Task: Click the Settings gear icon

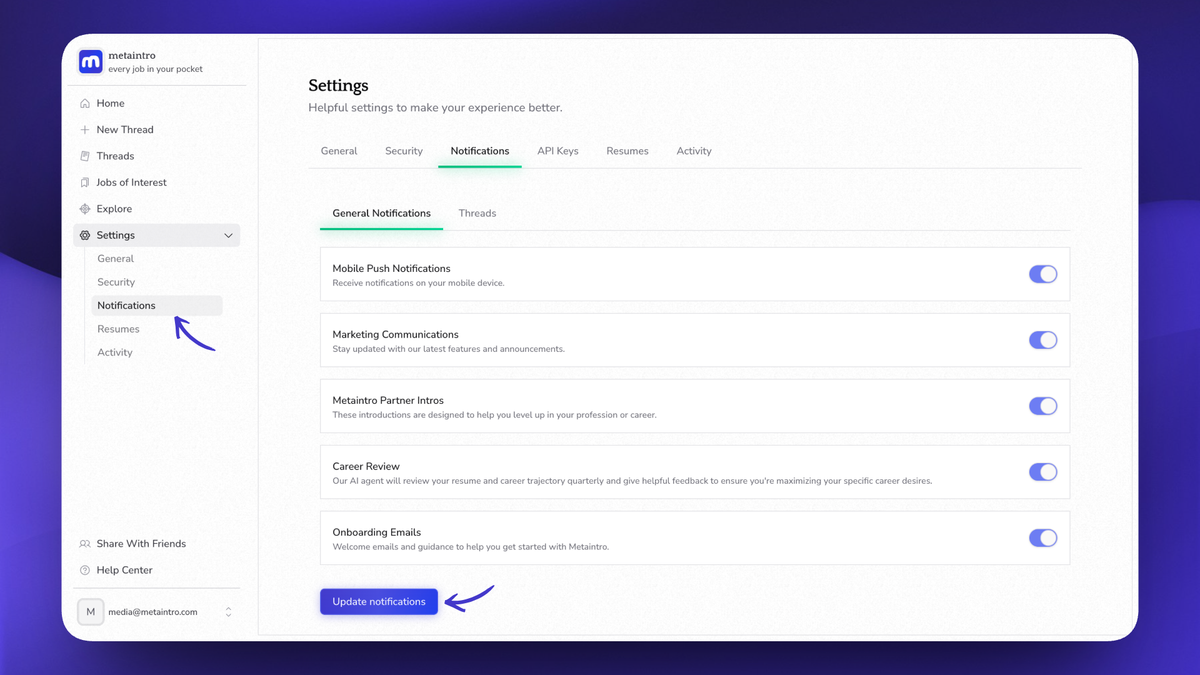Action: (85, 236)
